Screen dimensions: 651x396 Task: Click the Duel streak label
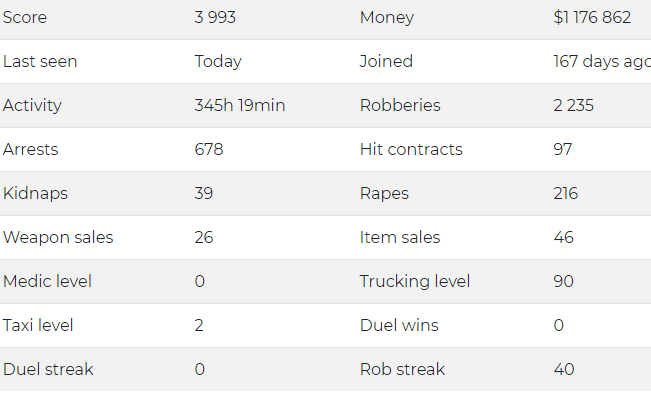[48, 369]
